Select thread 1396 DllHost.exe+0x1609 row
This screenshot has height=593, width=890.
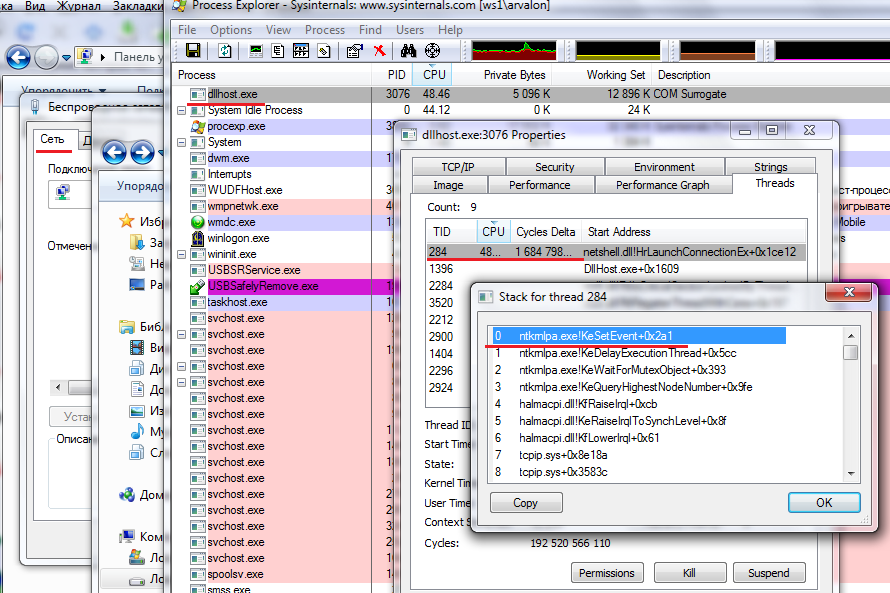(616, 269)
